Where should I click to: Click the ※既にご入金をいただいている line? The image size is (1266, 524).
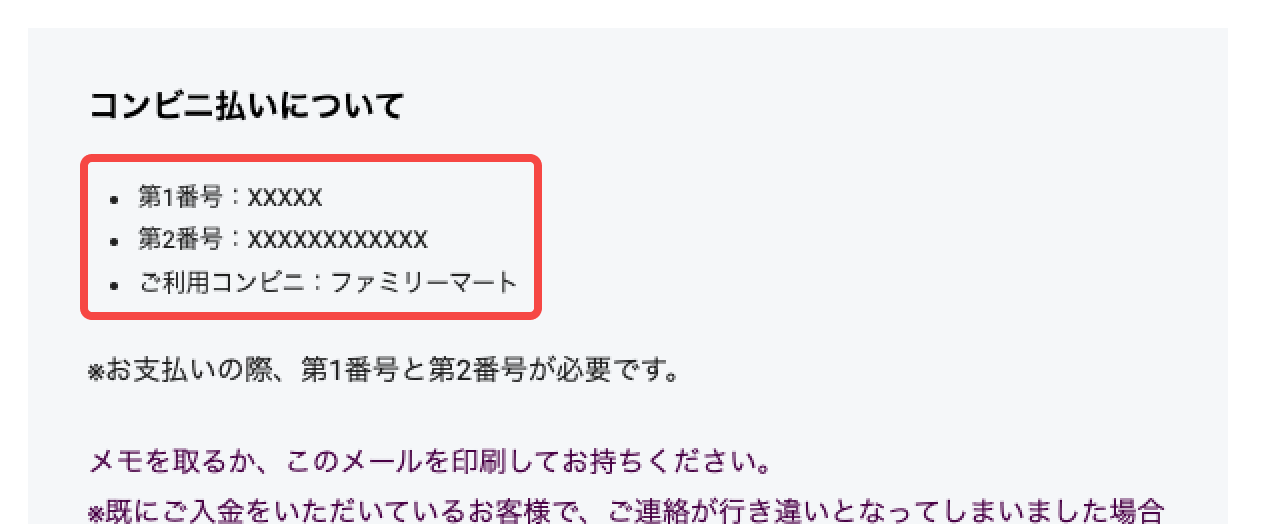pyautogui.click(x=626, y=511)
